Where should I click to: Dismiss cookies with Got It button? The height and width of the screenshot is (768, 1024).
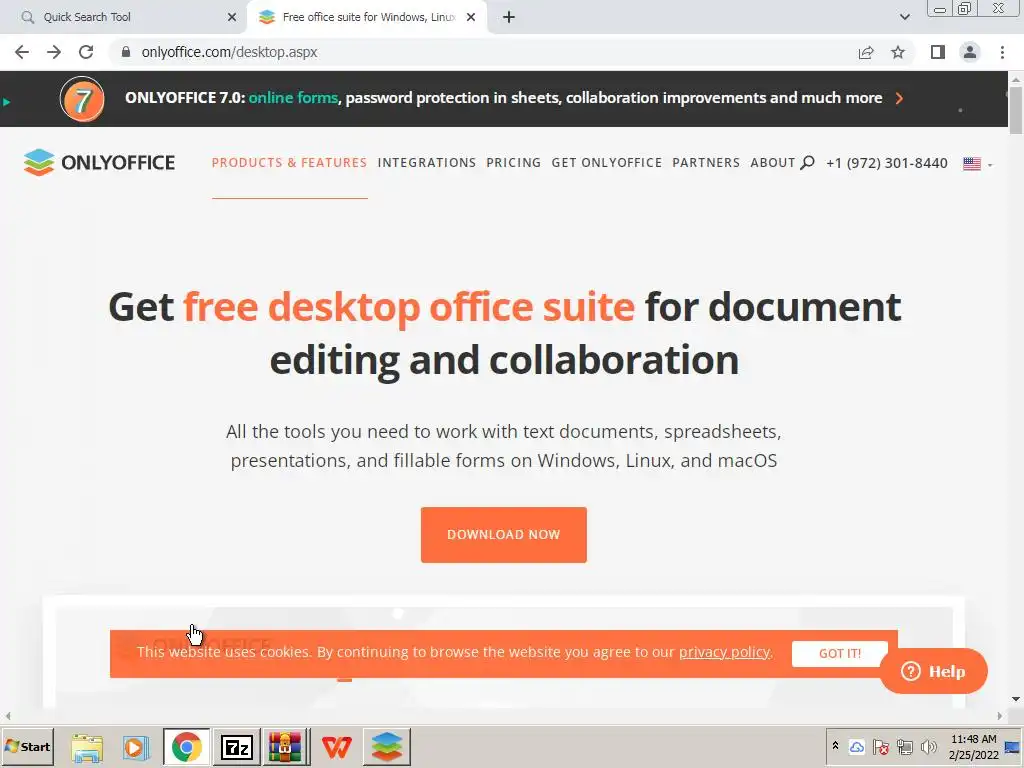point(840,654)
